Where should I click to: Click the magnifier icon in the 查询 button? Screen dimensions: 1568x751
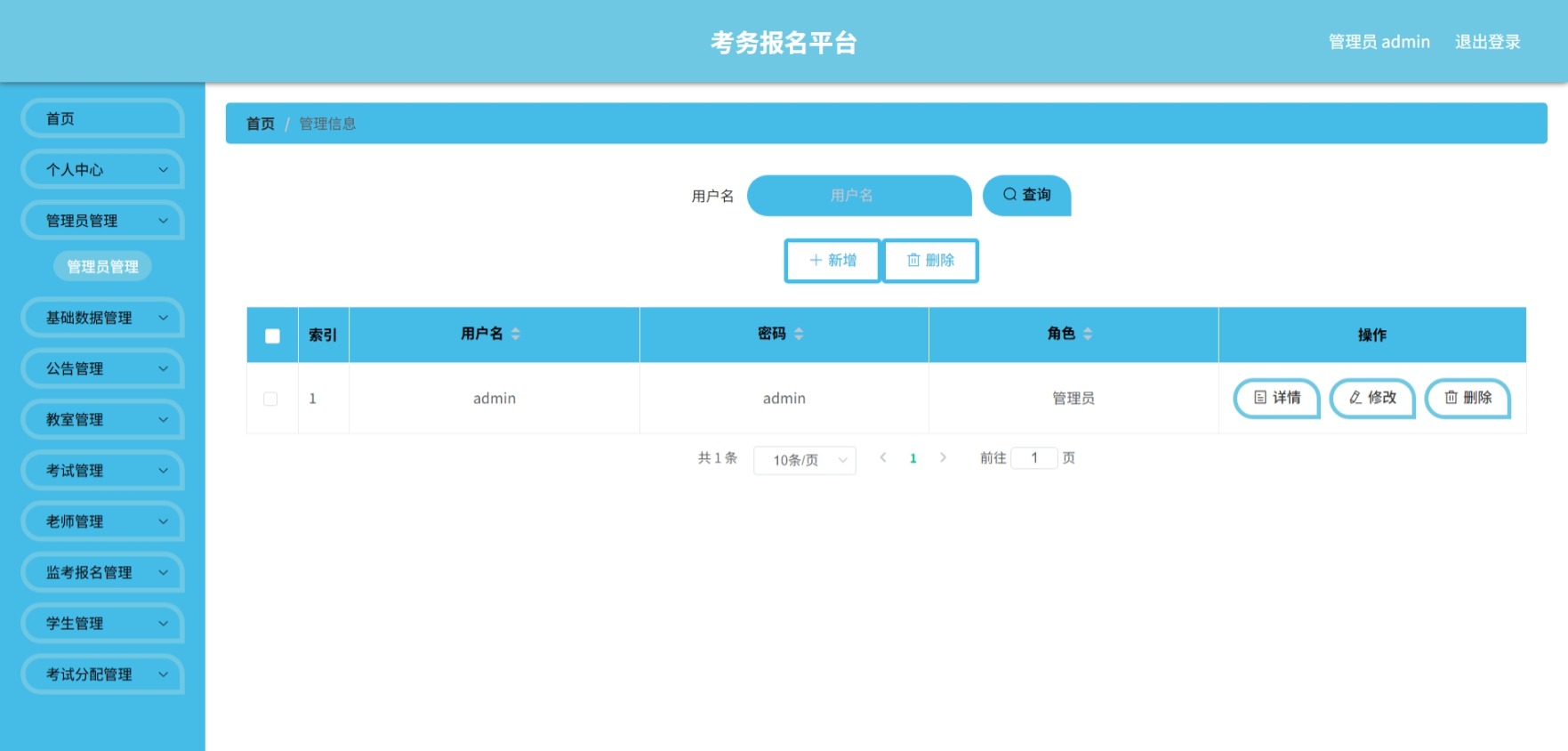(x=1009, y=194)
